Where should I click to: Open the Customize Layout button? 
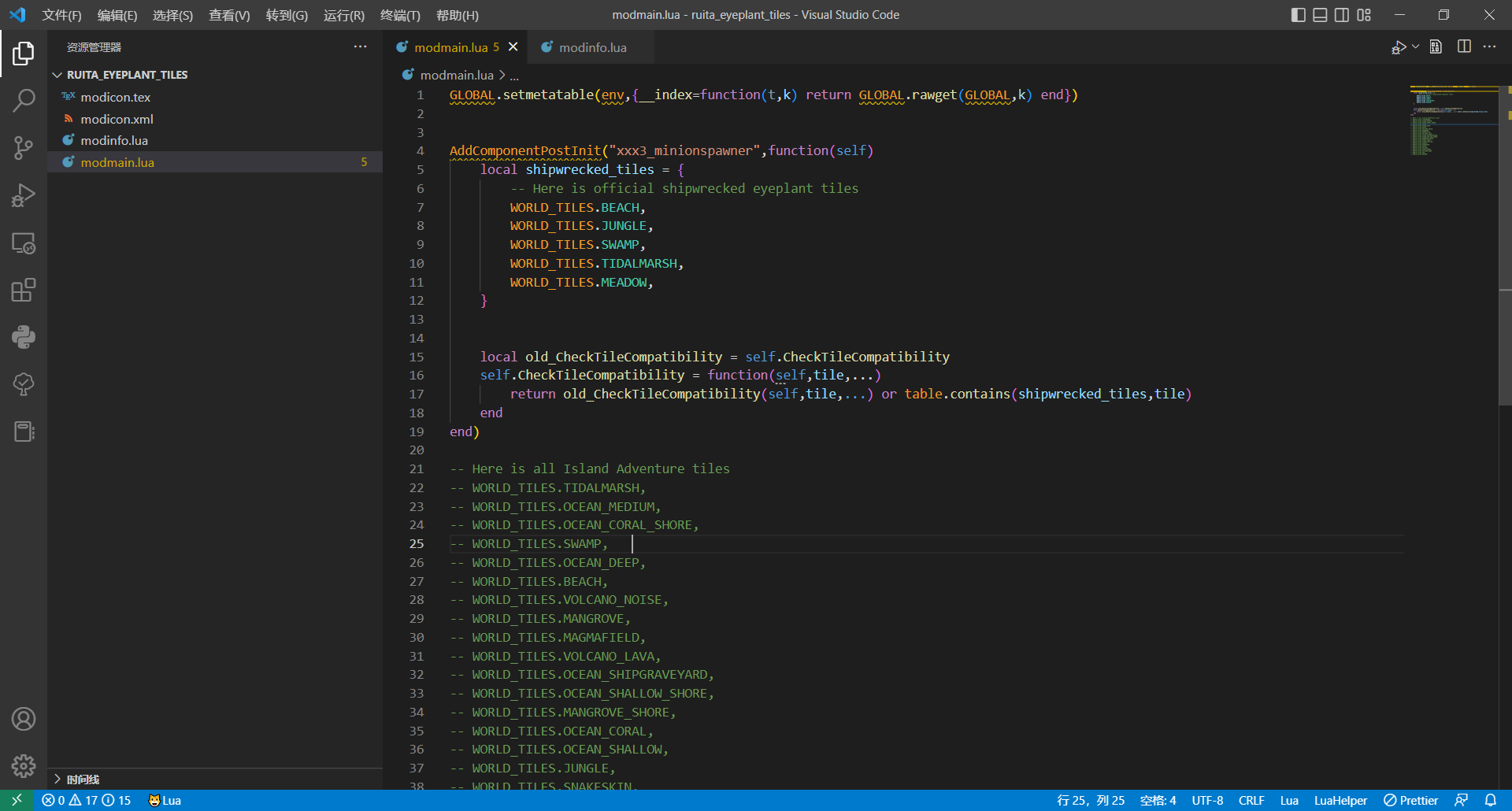1364,15
